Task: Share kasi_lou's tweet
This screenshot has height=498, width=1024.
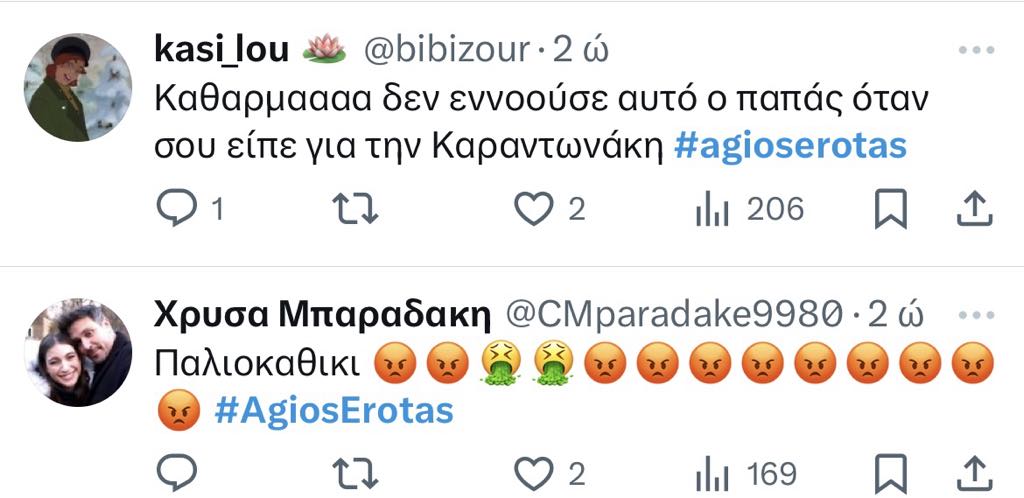Action: tap(975, 209)
